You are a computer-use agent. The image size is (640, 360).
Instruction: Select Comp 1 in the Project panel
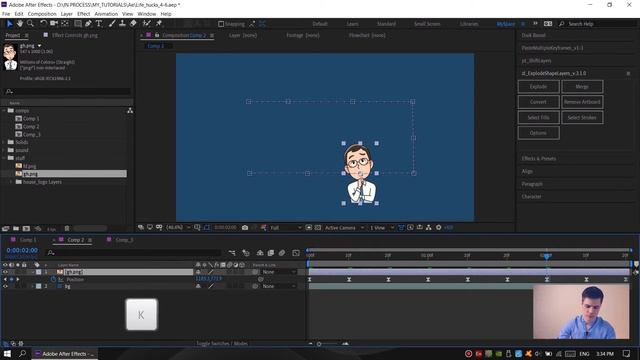click(x=31, y=118)
